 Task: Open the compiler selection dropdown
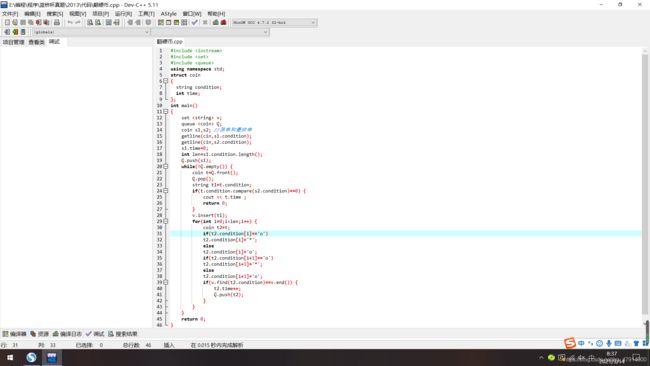pos(274,22)
